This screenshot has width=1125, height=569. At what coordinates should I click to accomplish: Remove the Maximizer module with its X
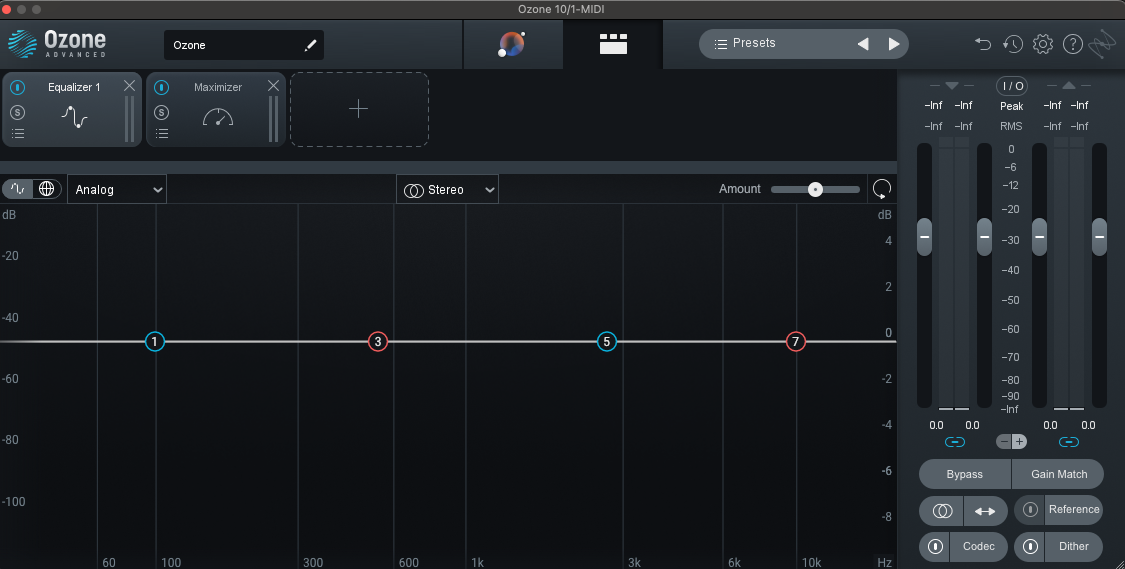pos(273,86)
